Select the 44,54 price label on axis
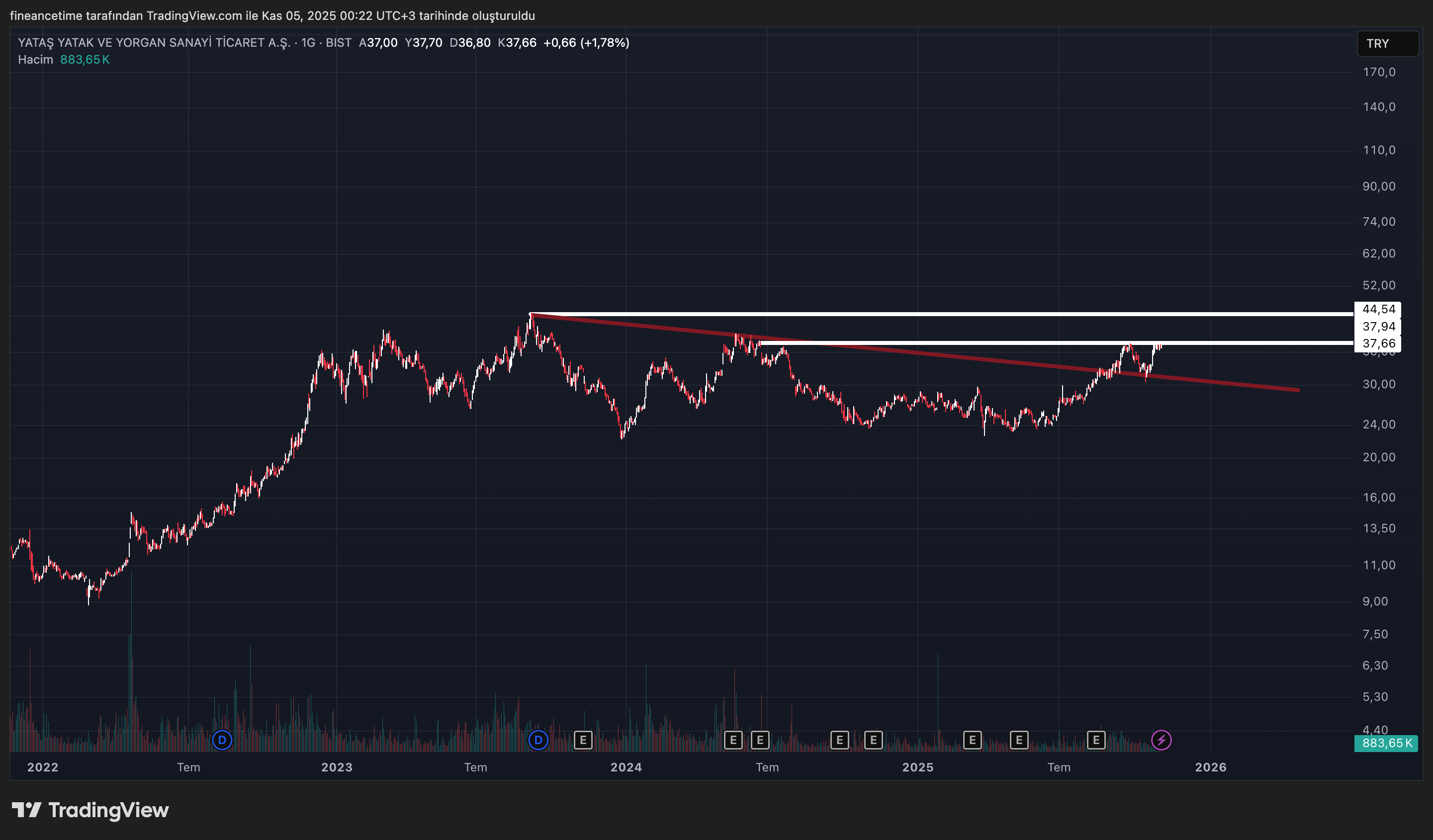The height and width of the screenshot is (840, 1433). pyautogui.click(x=1378, y=309)
